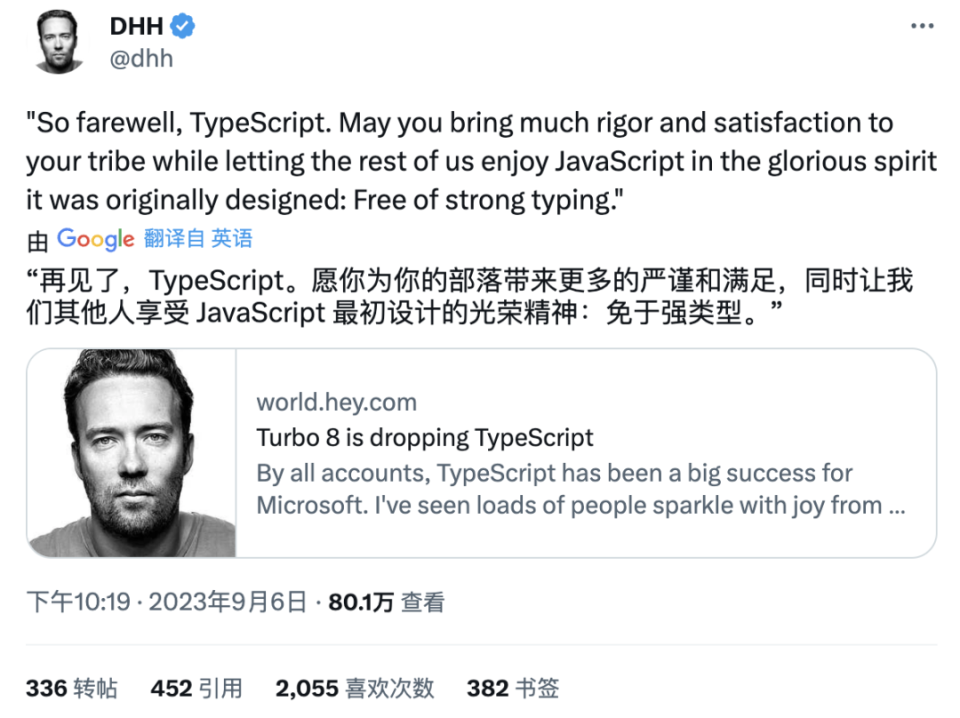Open the 382 书签 bookmarks count

tap(513, 688)
